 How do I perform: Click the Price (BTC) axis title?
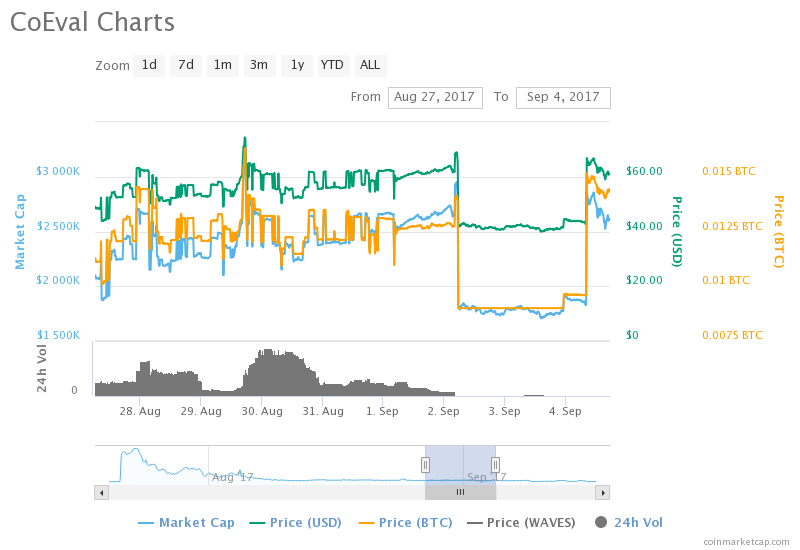coord(779,231)
